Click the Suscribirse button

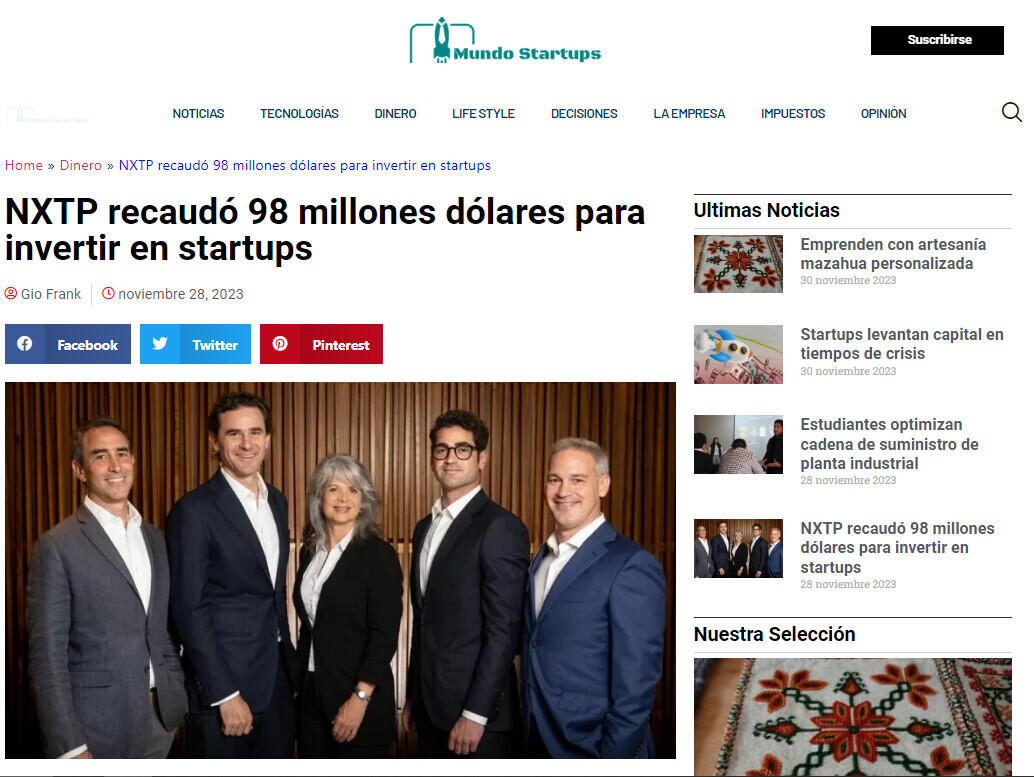tap(937, 40)
